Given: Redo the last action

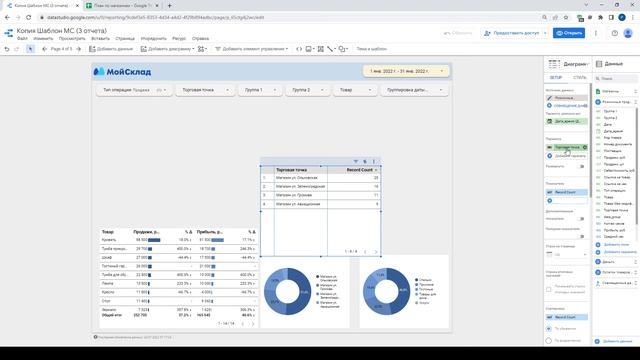Looking at the screenshot, I should [x=17, y=49].
